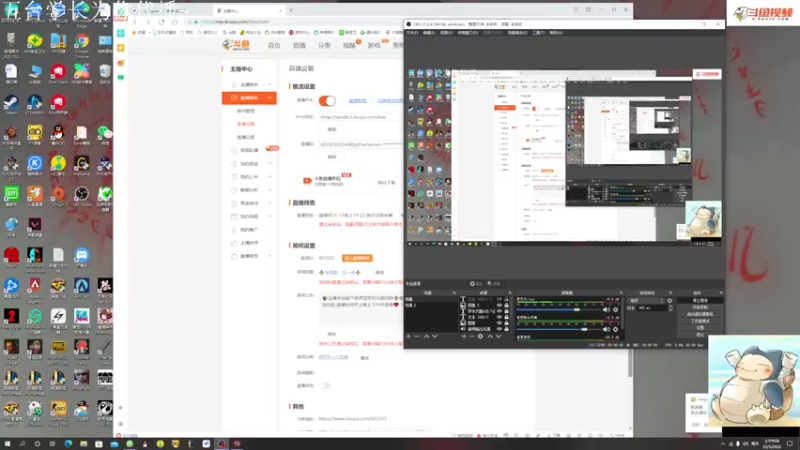Open the OBS 工具 menu
Screen dimensions: 800x450
539,33
